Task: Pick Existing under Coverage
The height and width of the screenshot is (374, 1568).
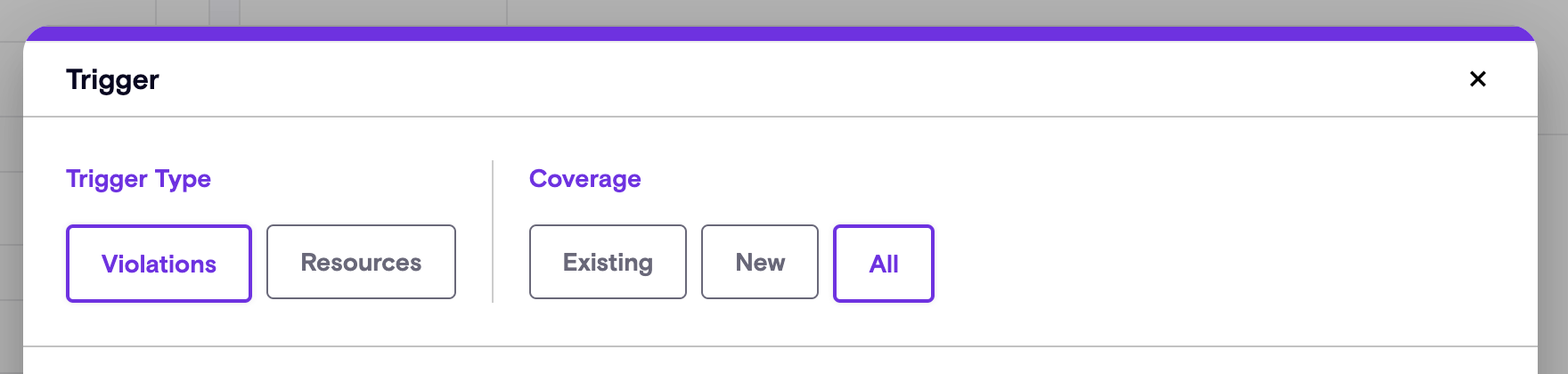Action: click(608, 263)
